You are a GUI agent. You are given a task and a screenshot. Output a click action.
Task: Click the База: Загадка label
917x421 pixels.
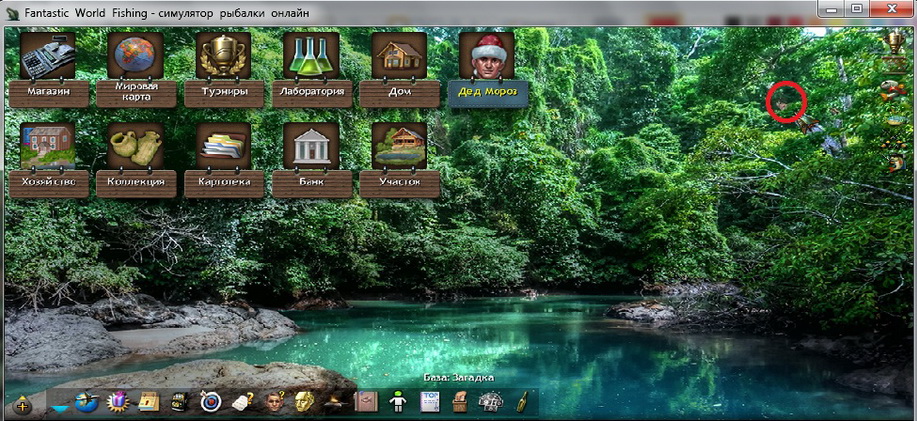(458, 378)
